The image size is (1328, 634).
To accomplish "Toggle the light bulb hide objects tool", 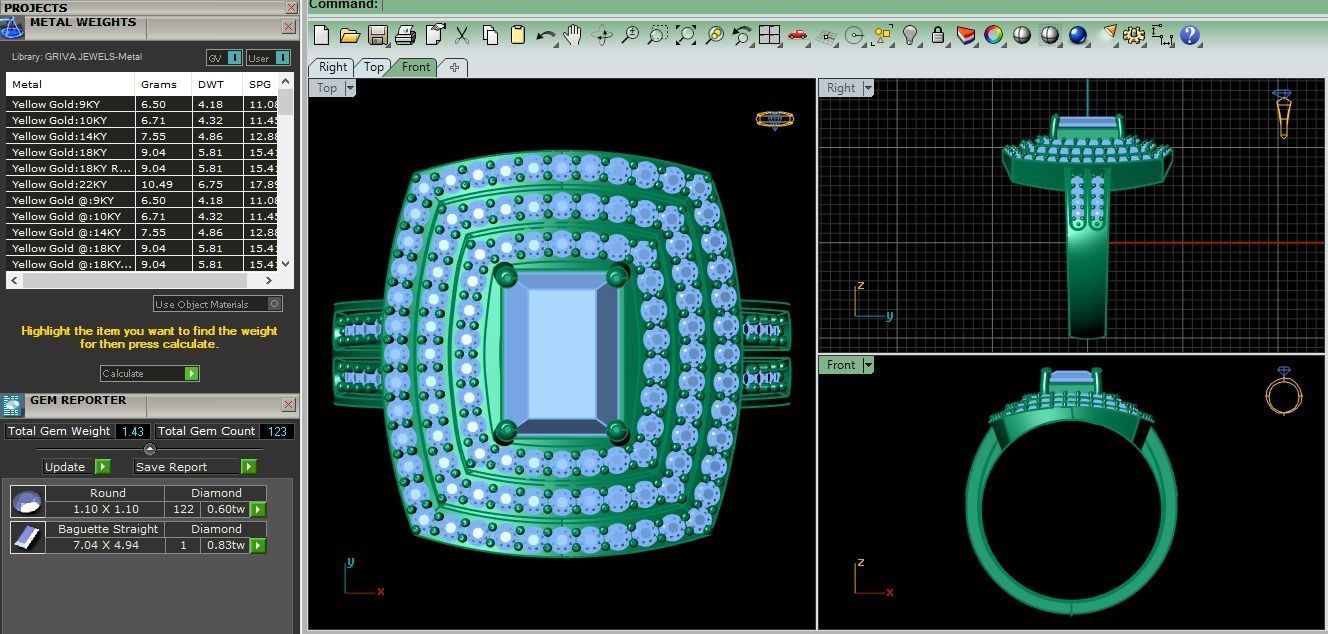I will coord(910,36).
